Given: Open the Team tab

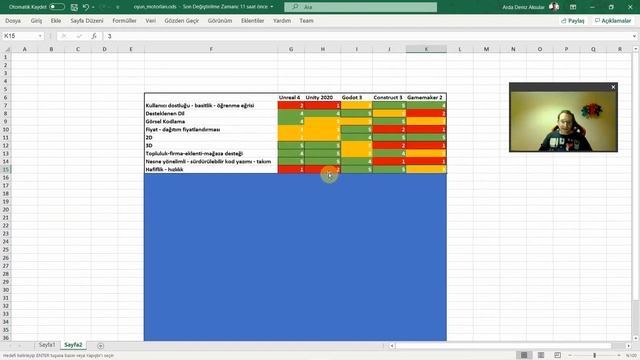Looking at the screenshot, I should [307, 20].
